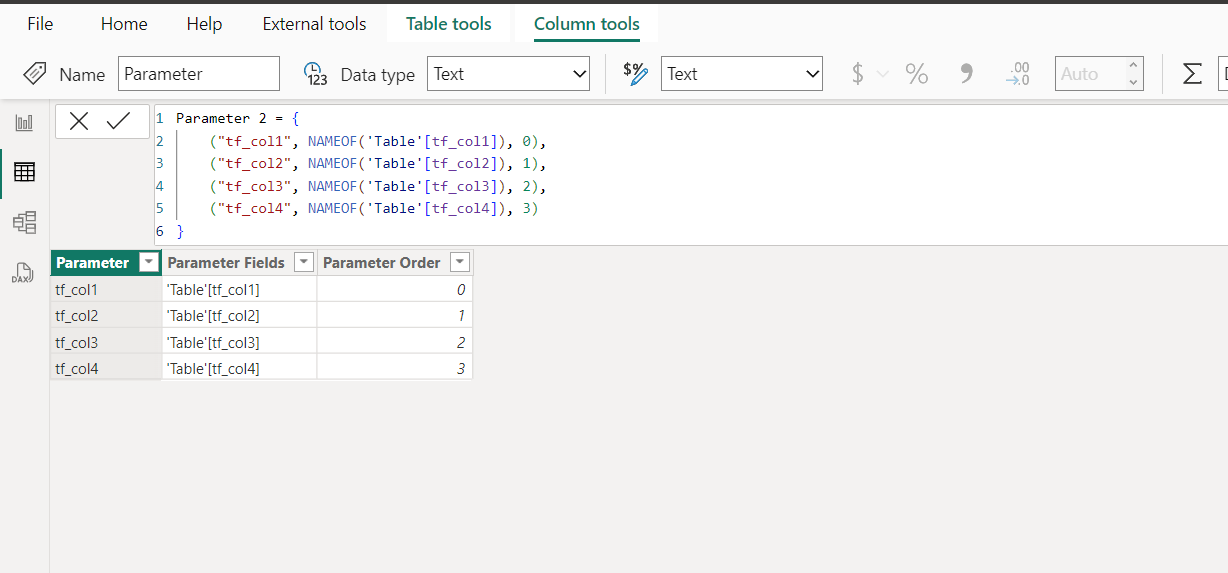The height and width of the screenshot is (573, 1228).
Task: Click the percentage format icon
Action: point(916,74)
